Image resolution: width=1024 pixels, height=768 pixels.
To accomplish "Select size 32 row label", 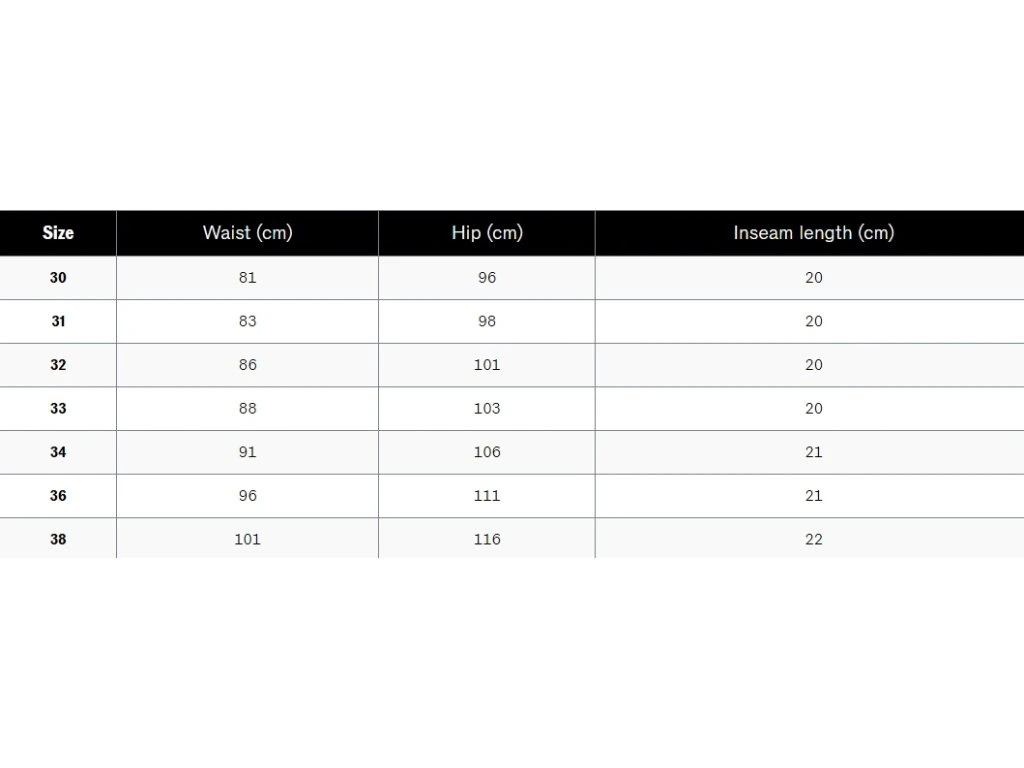I will [x=58, y=365].
